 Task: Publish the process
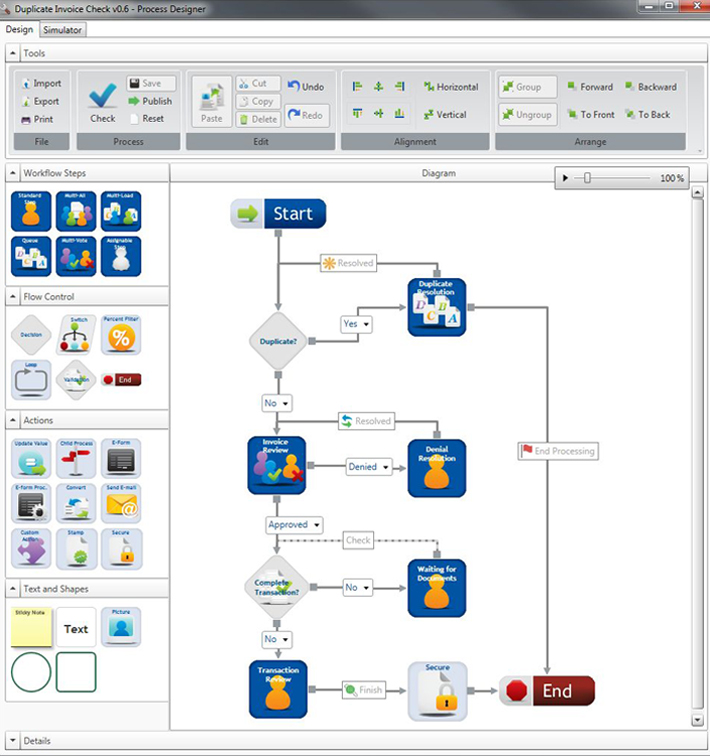[x=150, y=101]
